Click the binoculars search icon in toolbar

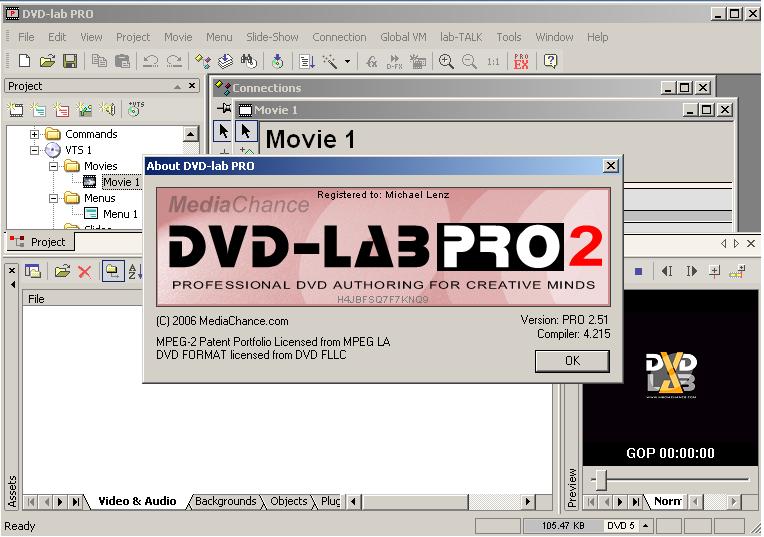pyautogui.click(x=248, y=61)
